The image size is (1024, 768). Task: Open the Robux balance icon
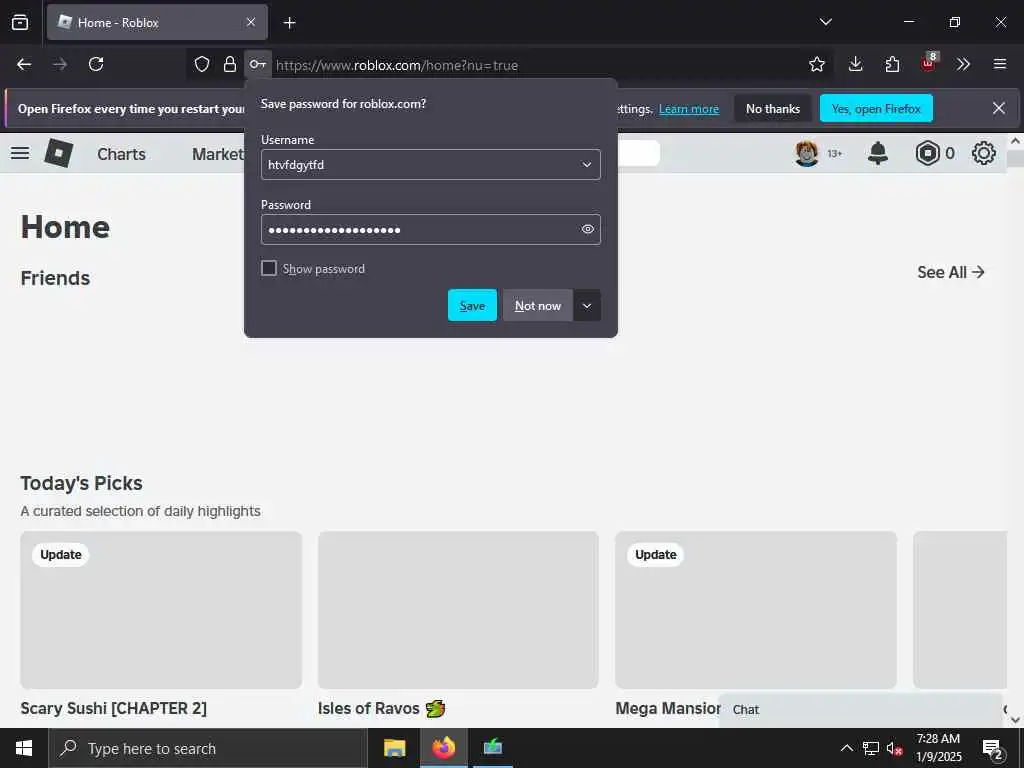tap(927, 153)
